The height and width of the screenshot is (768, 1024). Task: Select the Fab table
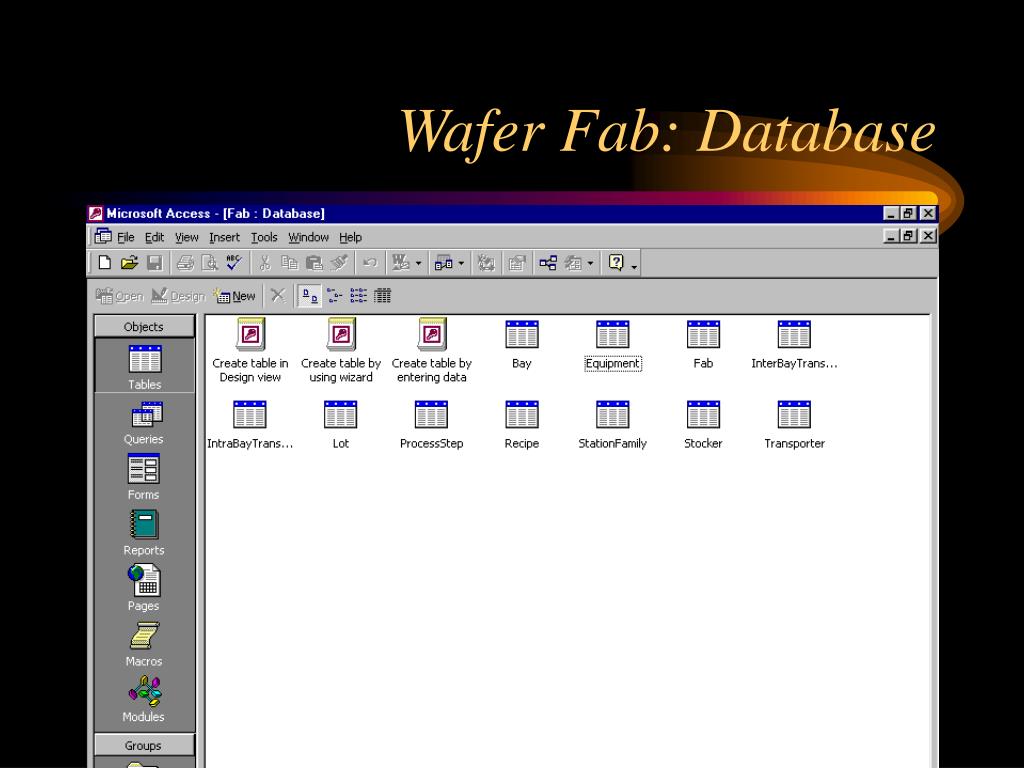pyautogui.click(x=703, y=345)
